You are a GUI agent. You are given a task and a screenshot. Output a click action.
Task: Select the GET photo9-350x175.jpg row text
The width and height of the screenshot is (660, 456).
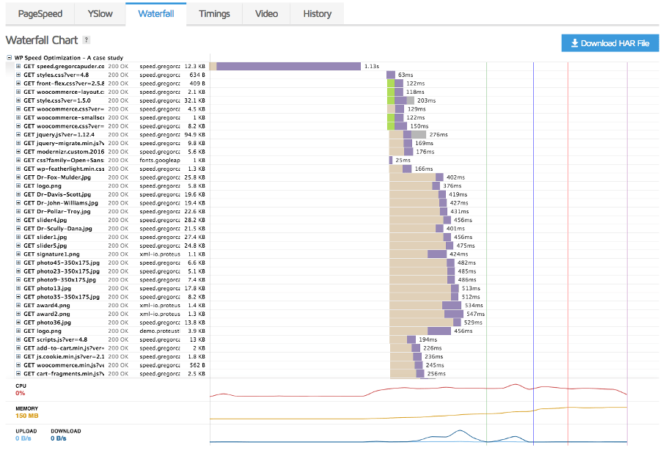tap(60, 280)
